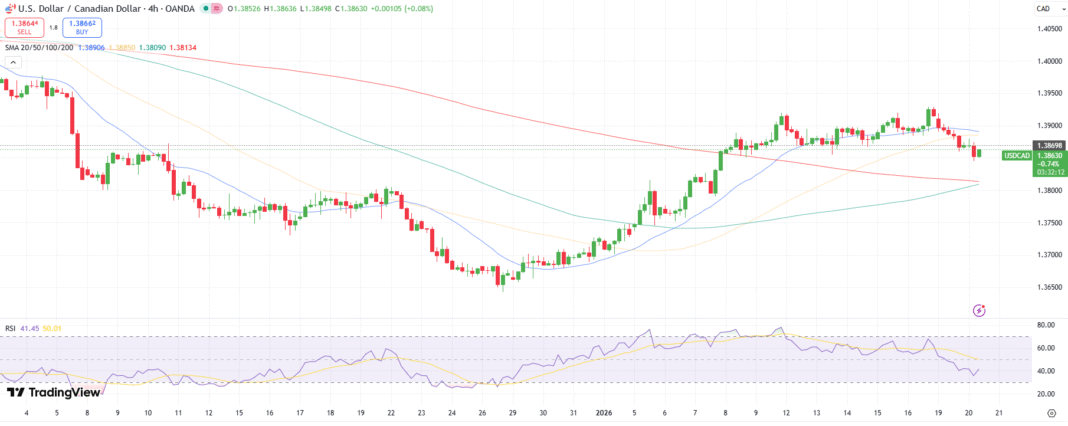
Task: Click the green market open status dot
Action: coord(205,9)
